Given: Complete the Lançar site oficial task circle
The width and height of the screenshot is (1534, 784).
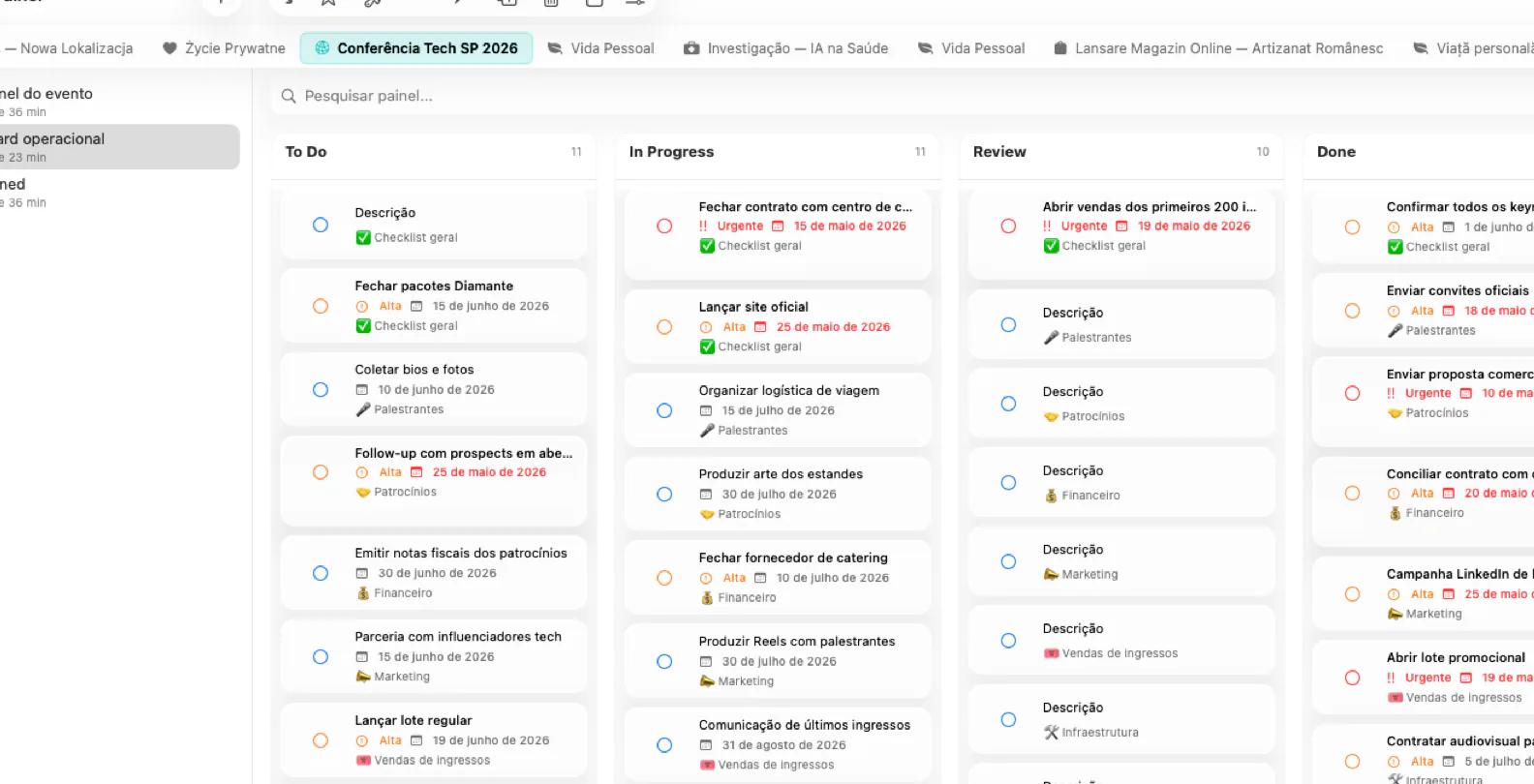Looking at the screenshot, I should click(664, 327).
